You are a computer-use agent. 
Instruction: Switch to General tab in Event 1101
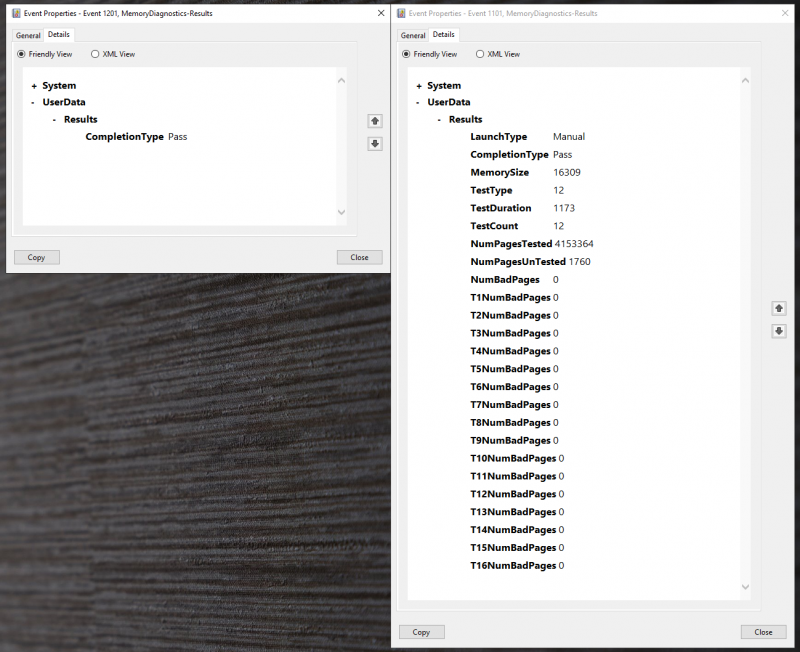click(x=413, y=35)
